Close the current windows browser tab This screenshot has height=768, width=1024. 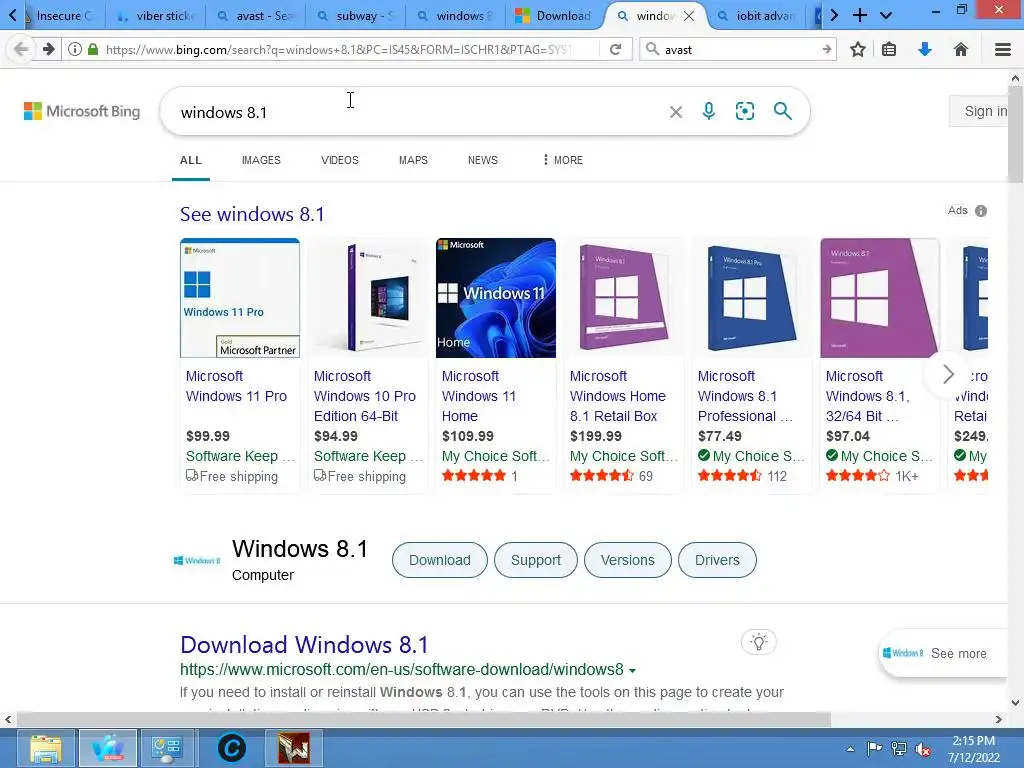pyautogui.click(x=689, y=16)
